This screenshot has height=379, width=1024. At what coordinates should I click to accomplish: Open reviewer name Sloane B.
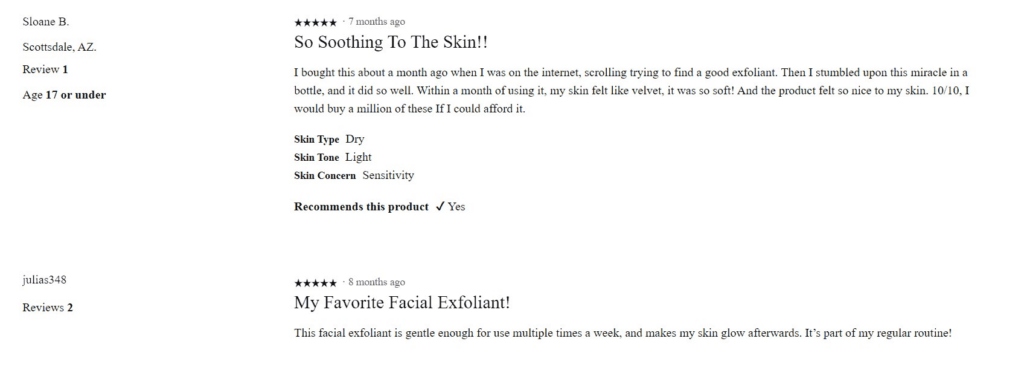(x=46, y=22)
